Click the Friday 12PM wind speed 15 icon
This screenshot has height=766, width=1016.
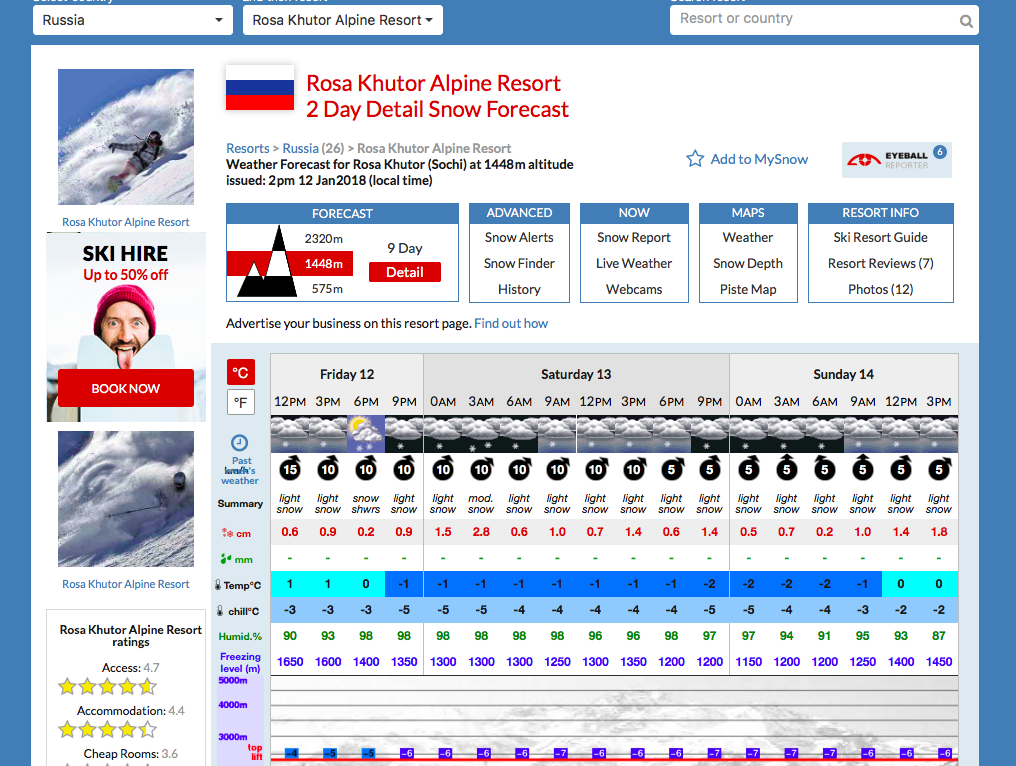click(290, 470)
